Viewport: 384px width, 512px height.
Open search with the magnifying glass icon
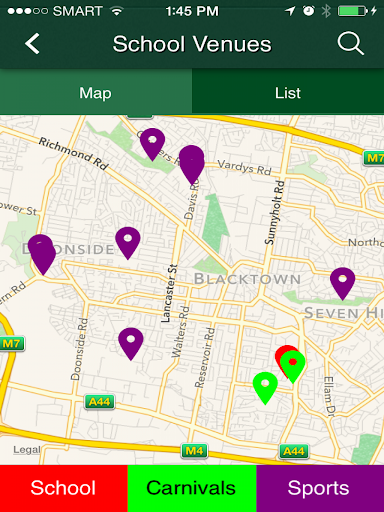[x=350, y=43]
